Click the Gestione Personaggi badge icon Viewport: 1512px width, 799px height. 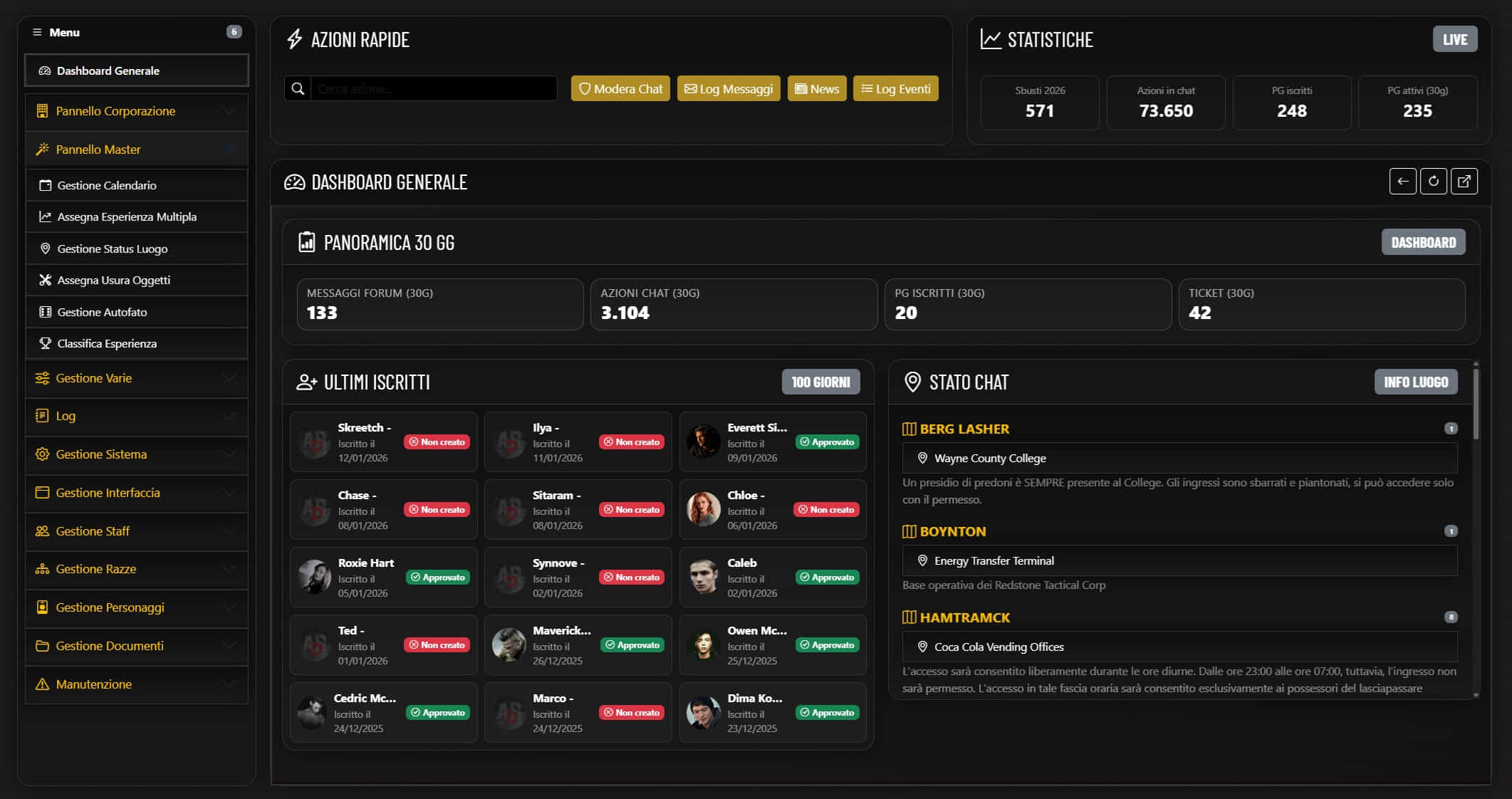pyautogui.click(x=42, y=607)
